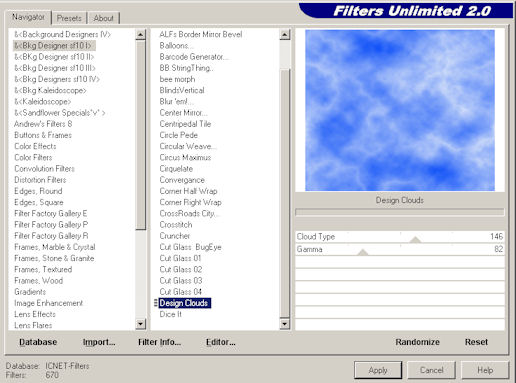Screen dimensions: 516x383
Task: Choose Circus Maximus filter
Action: point(185,157)
